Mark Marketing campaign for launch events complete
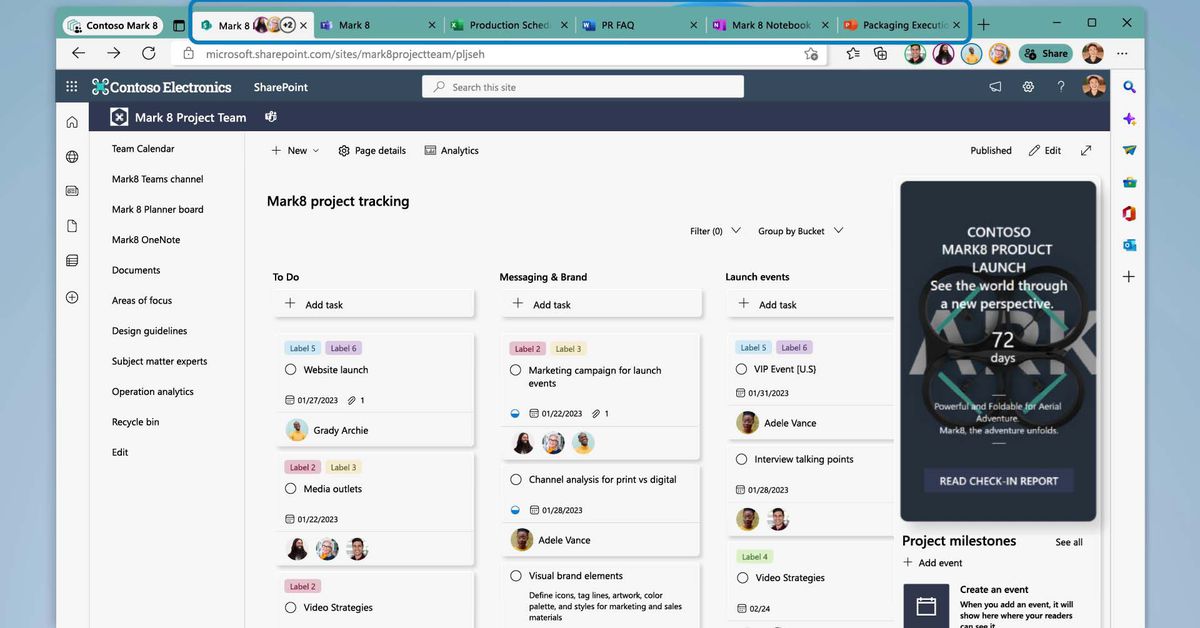 [516, 370]
